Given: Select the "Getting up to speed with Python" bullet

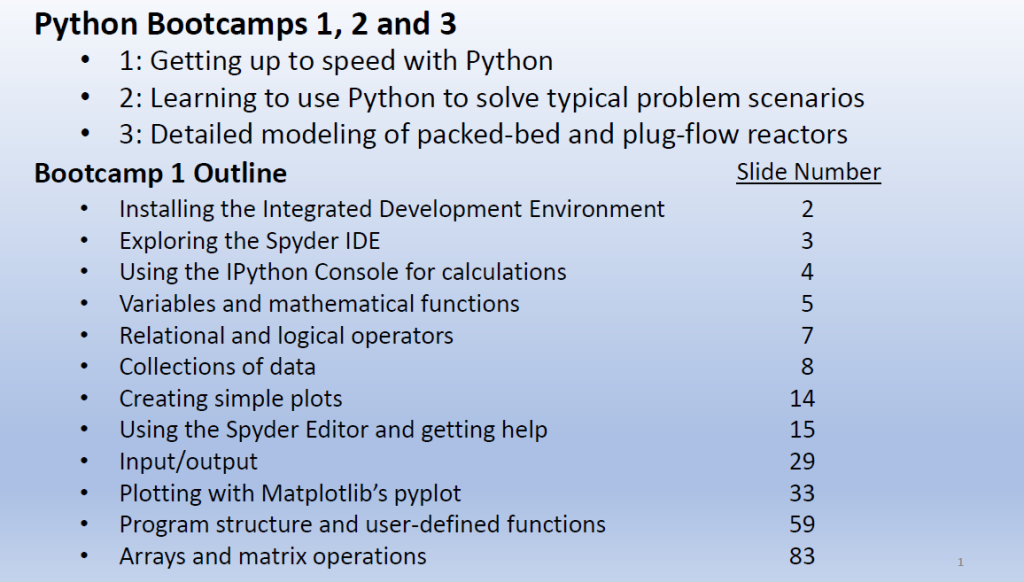Looking at the screenshot, I should click(x=335, y=61).
